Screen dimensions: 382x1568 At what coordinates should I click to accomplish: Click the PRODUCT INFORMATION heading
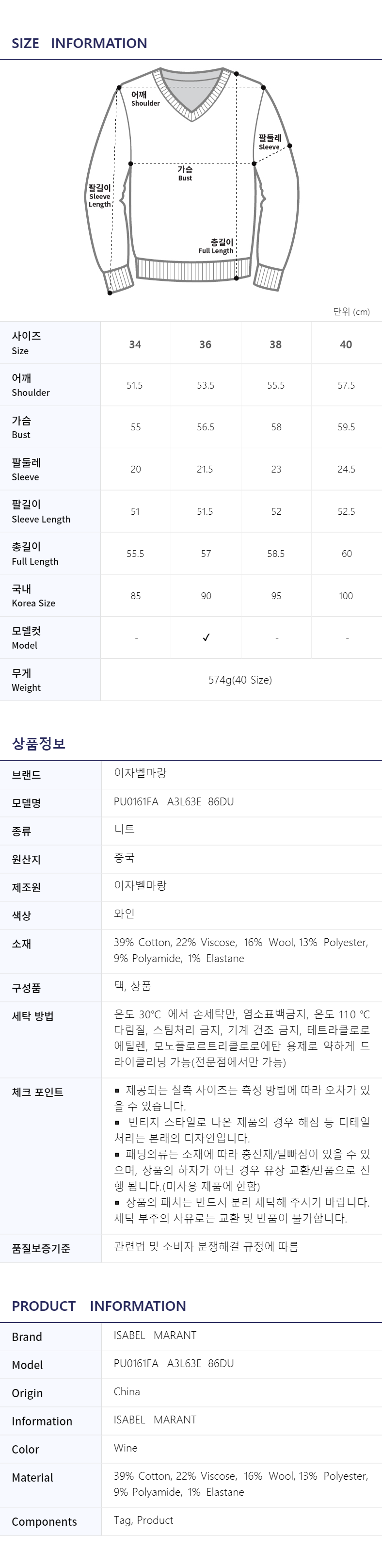[x=98, y=1306]
